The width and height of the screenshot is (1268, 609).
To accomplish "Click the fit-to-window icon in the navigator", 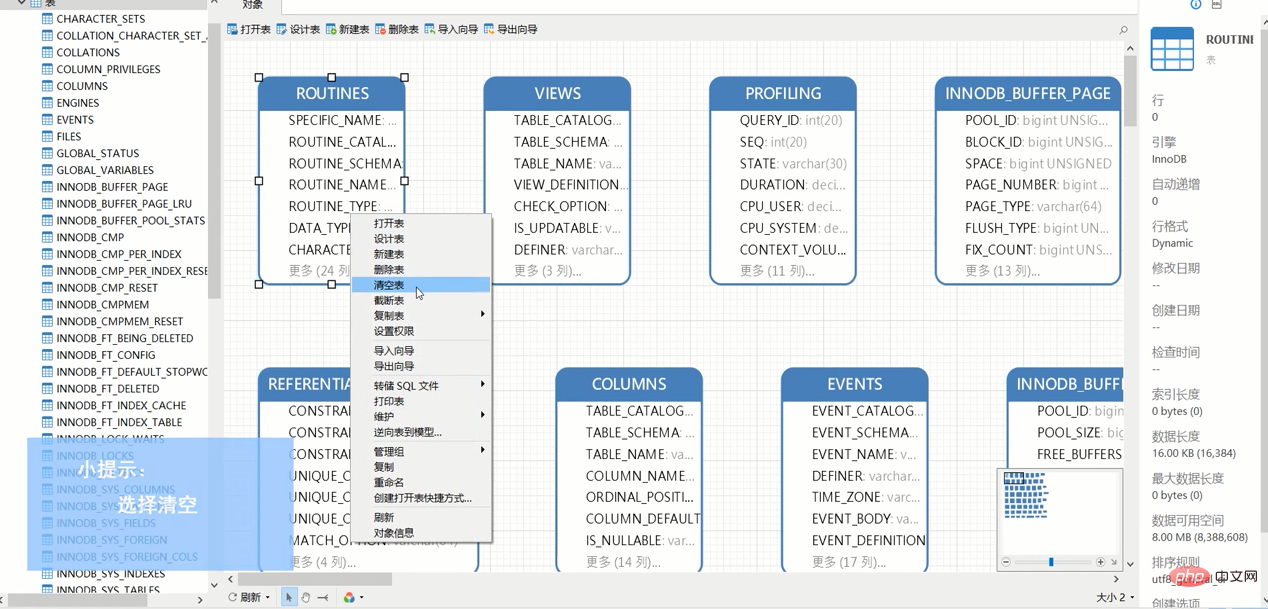I will pos(1114,562).
